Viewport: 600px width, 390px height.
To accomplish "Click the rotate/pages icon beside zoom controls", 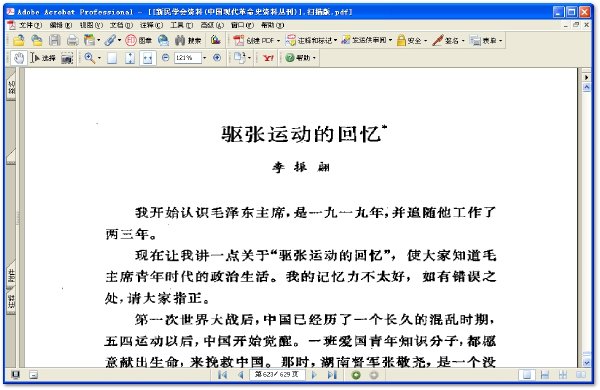I will (240, 58).
